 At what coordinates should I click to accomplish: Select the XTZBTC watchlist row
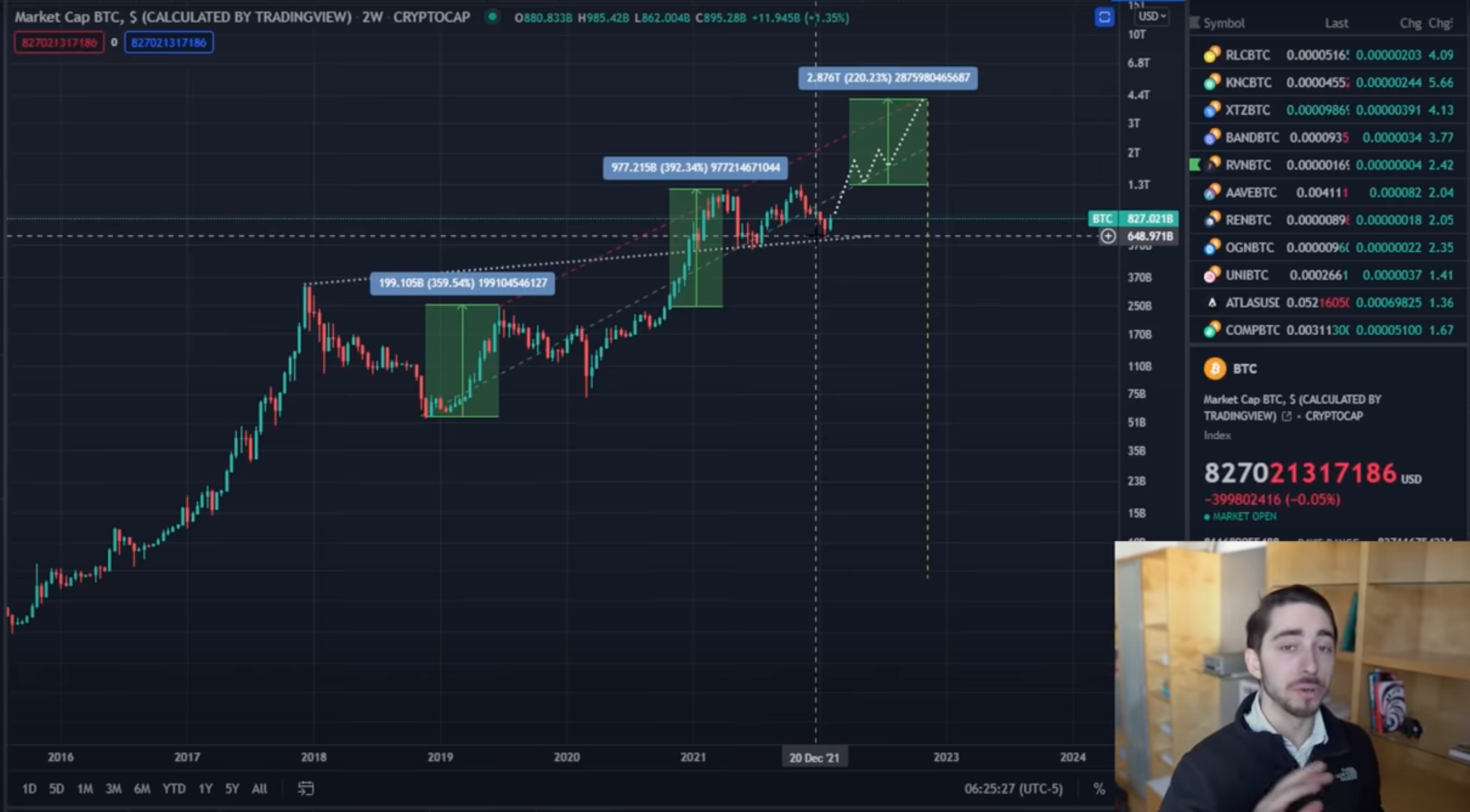coord(1329,110)
